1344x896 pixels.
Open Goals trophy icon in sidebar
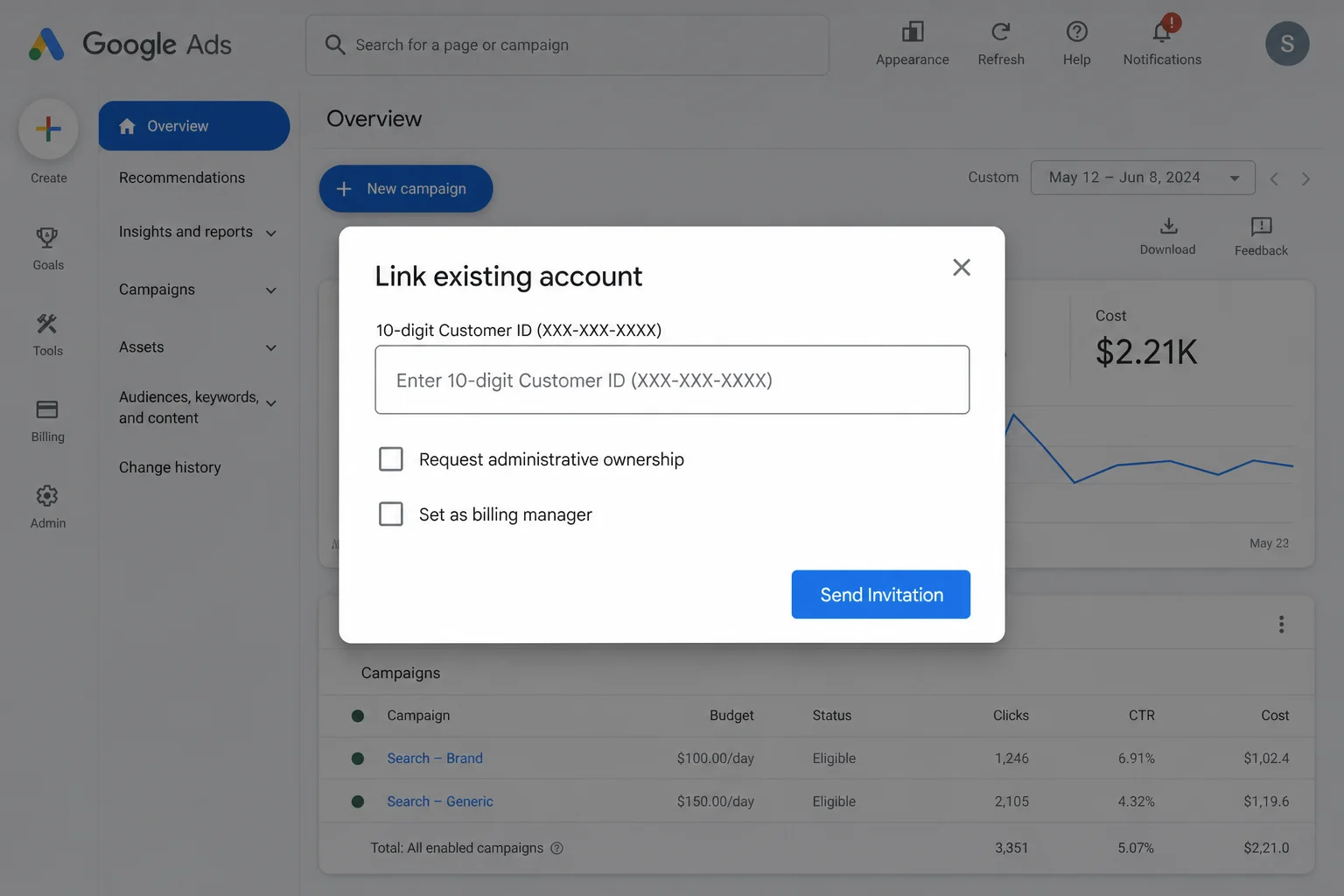47,237
